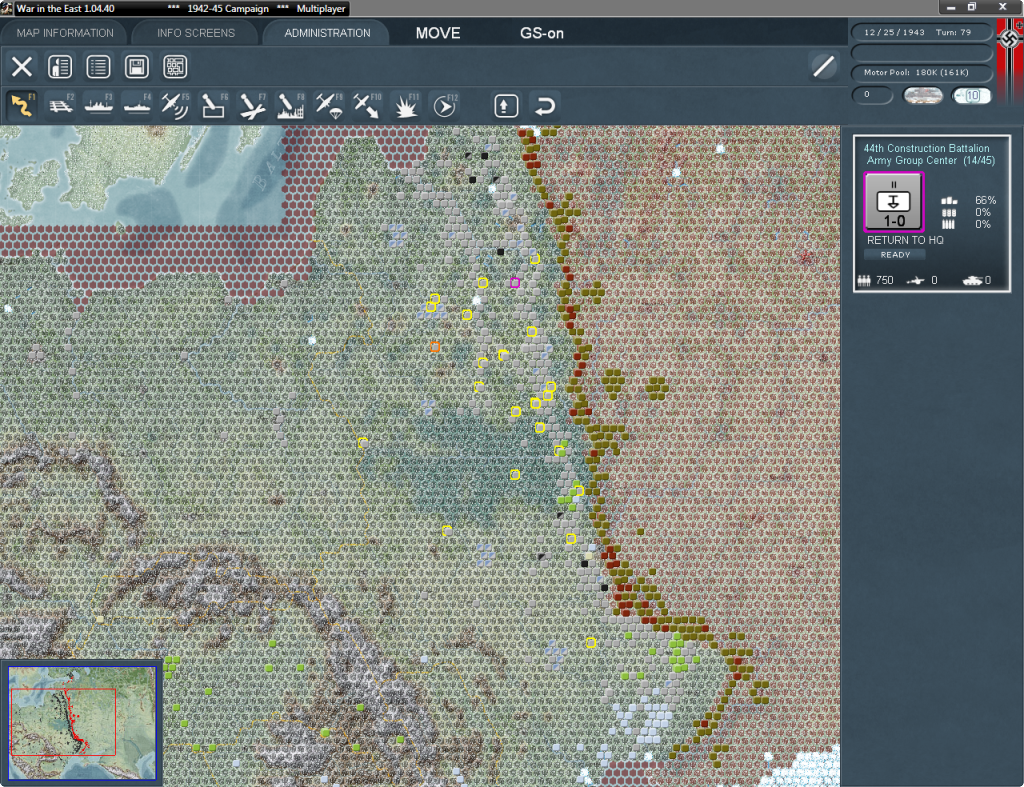Viewport: 1024px width, 787px height.
Task: Click the 44th Construction Battalion unit name
Action: click(926, 148)
